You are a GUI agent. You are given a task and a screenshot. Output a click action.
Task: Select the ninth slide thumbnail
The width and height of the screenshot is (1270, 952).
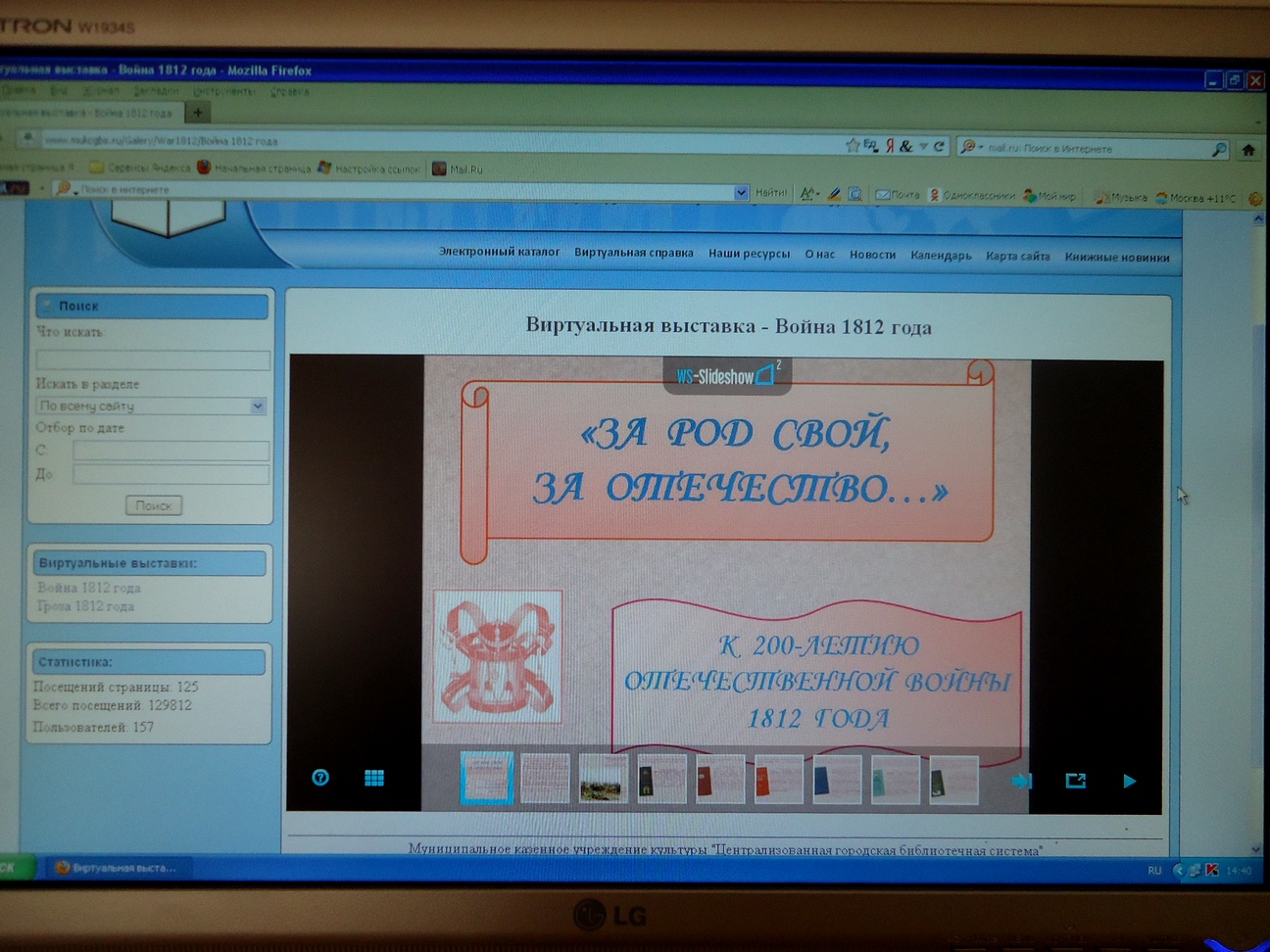953,781
